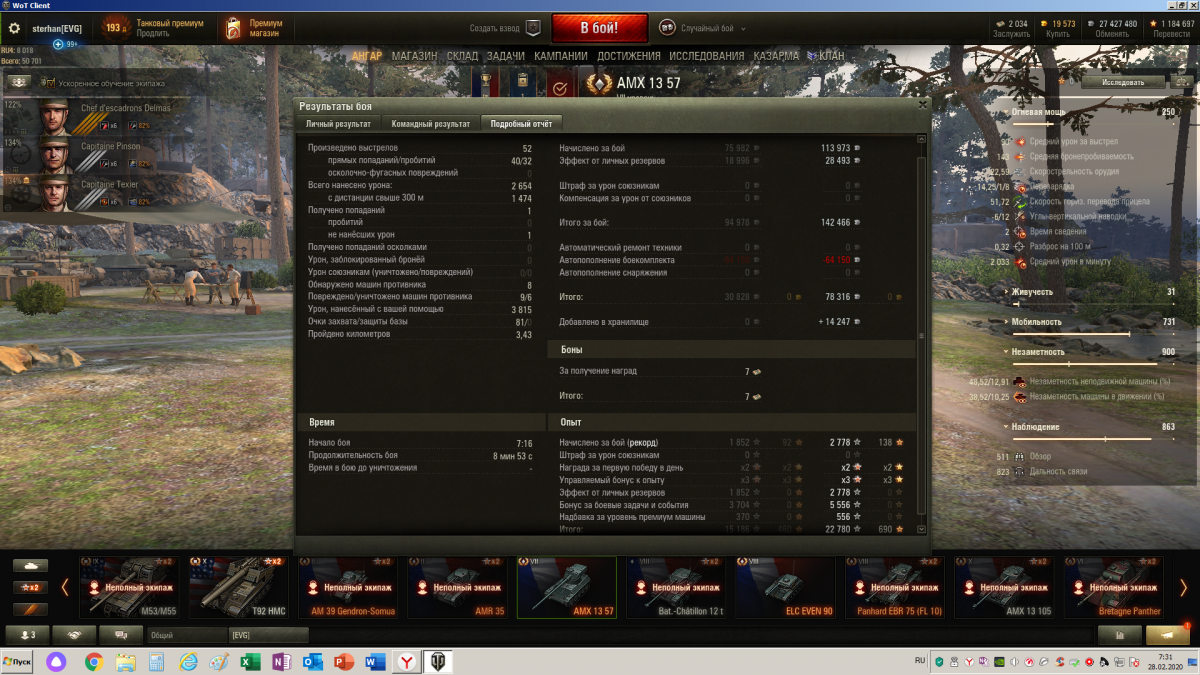Click the AMX 13 57 mastery badge emblem
Viewport: 1200px width, 675px height.
599,85
